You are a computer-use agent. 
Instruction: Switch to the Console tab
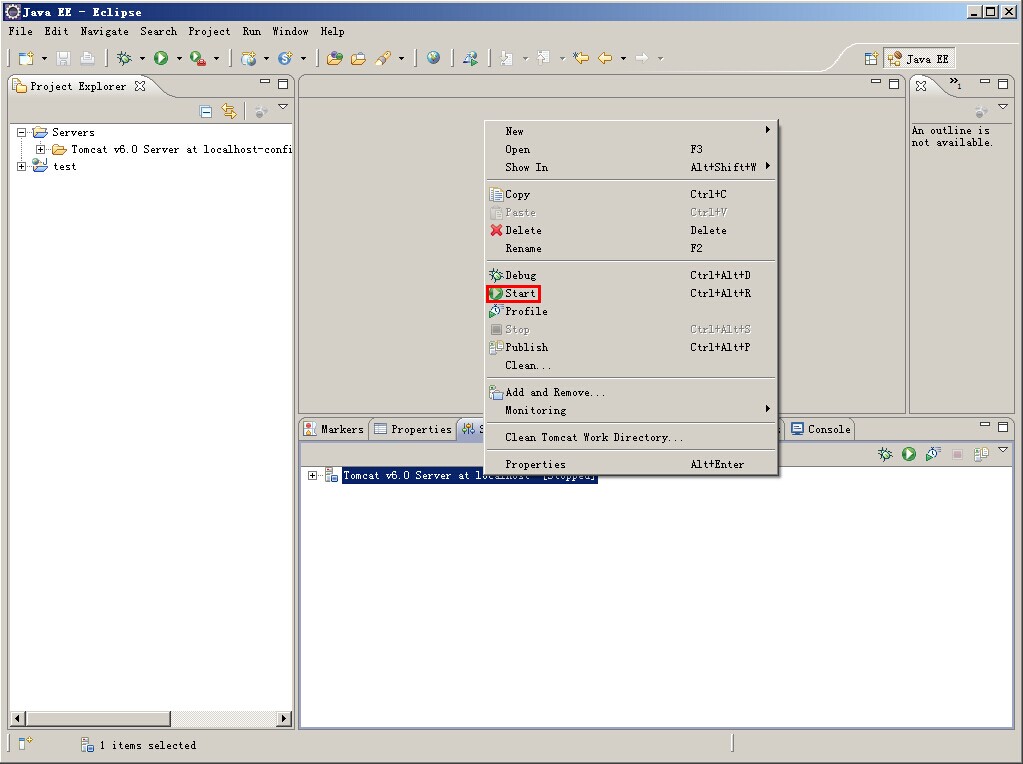click(x=821, y=429)
